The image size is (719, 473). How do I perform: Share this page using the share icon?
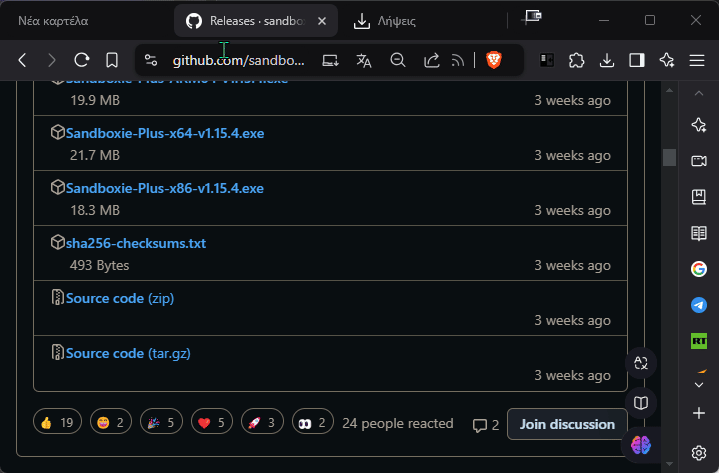pyautogui.click(x=431, y=60)
